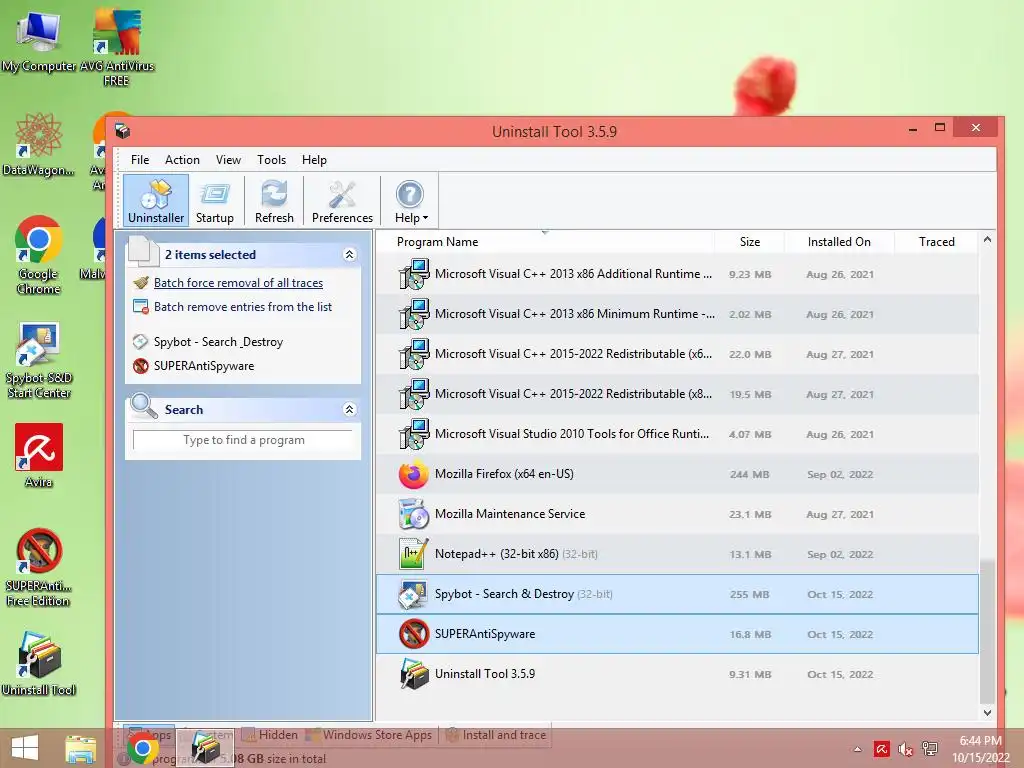Sort by Size column header

coord(750,242)
